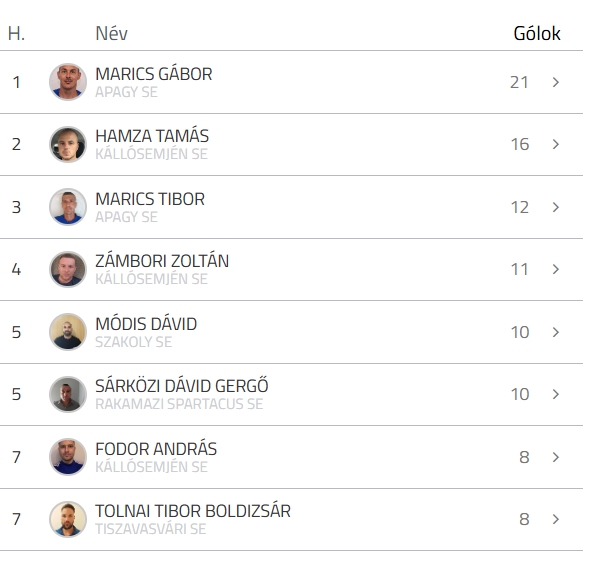Screen dimensions: 589x561
Task: Sort by the Név column header
Action: 112,33
